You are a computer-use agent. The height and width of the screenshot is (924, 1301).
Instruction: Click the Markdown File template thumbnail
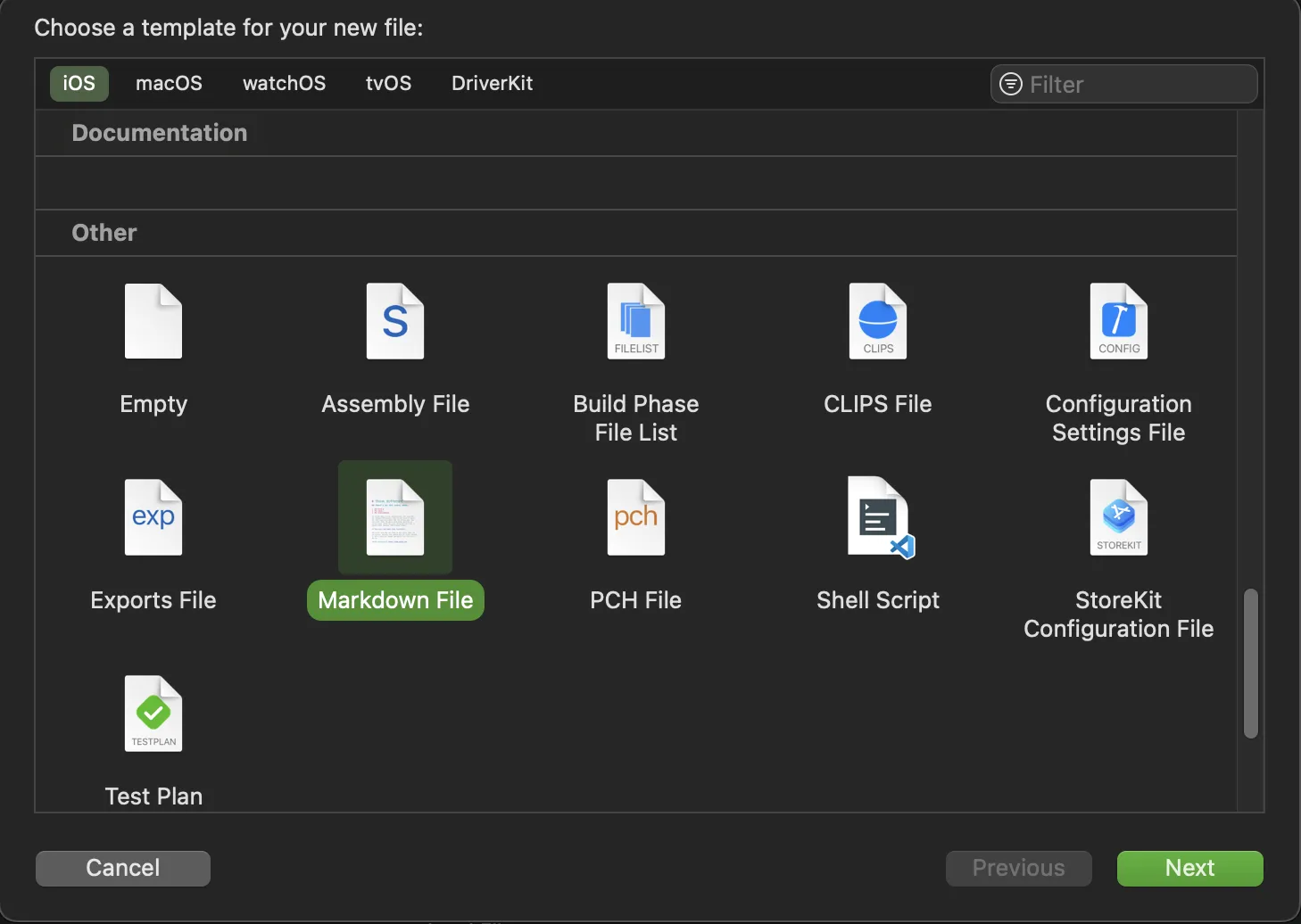point(395,518)
